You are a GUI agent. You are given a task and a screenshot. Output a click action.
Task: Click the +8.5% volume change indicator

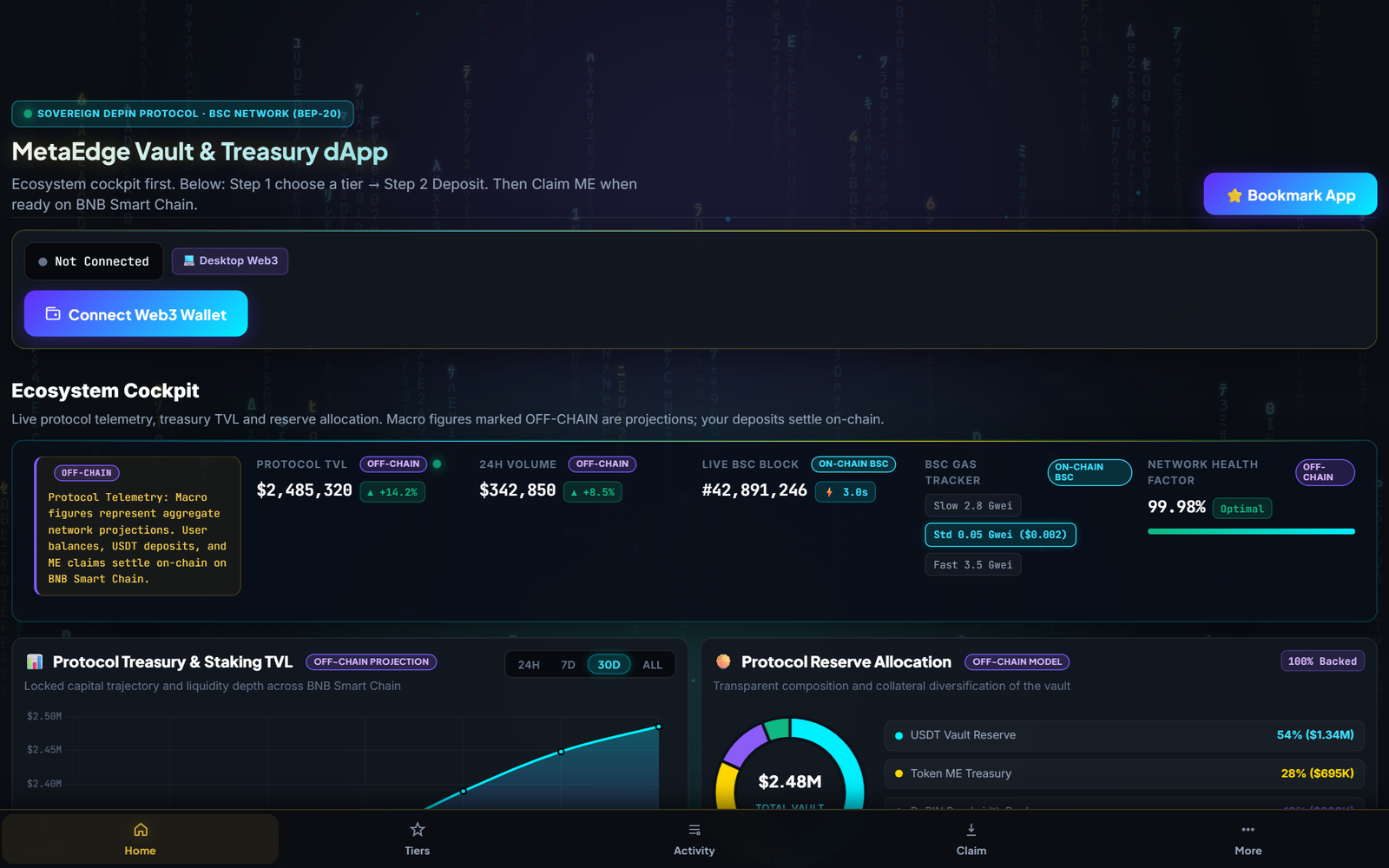[x=593, y=492]
